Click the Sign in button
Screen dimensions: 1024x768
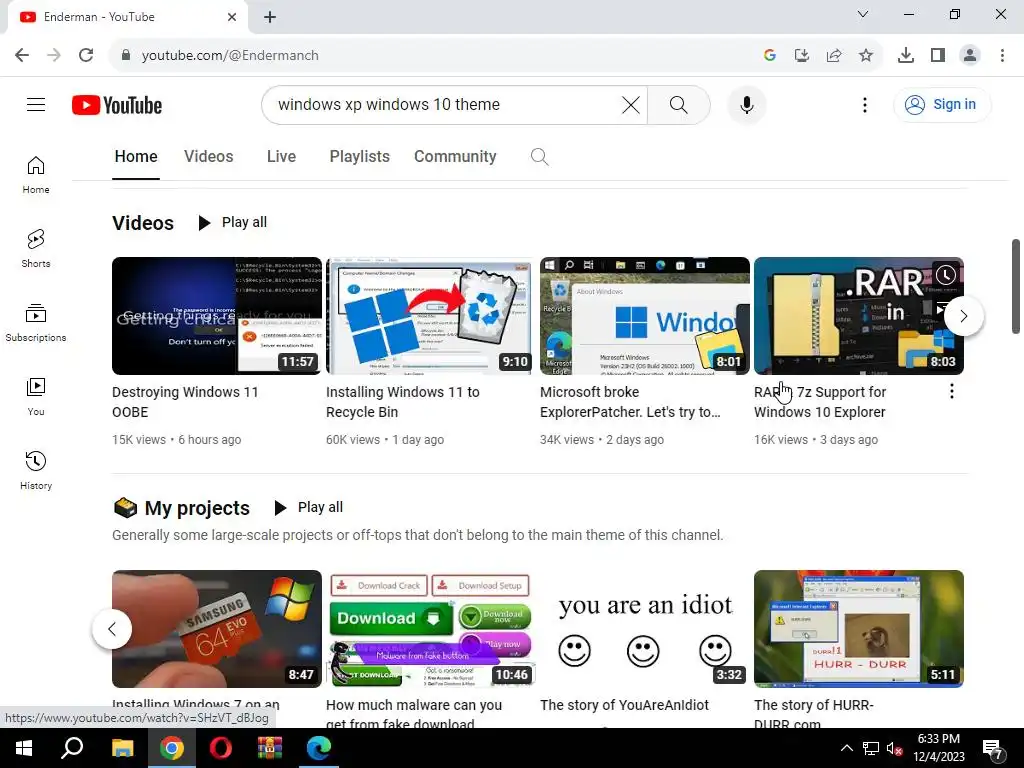(942, 104)
